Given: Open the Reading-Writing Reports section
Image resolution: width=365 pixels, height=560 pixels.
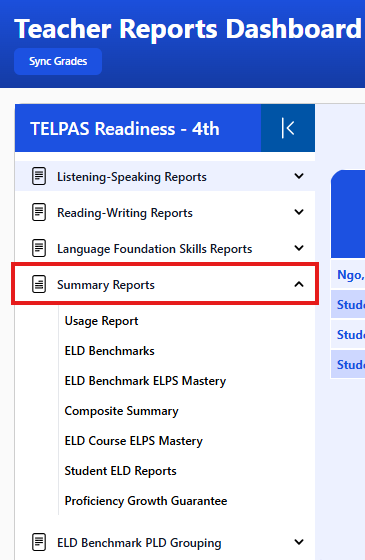Looking at the screenshot, I should coord(165,212).
